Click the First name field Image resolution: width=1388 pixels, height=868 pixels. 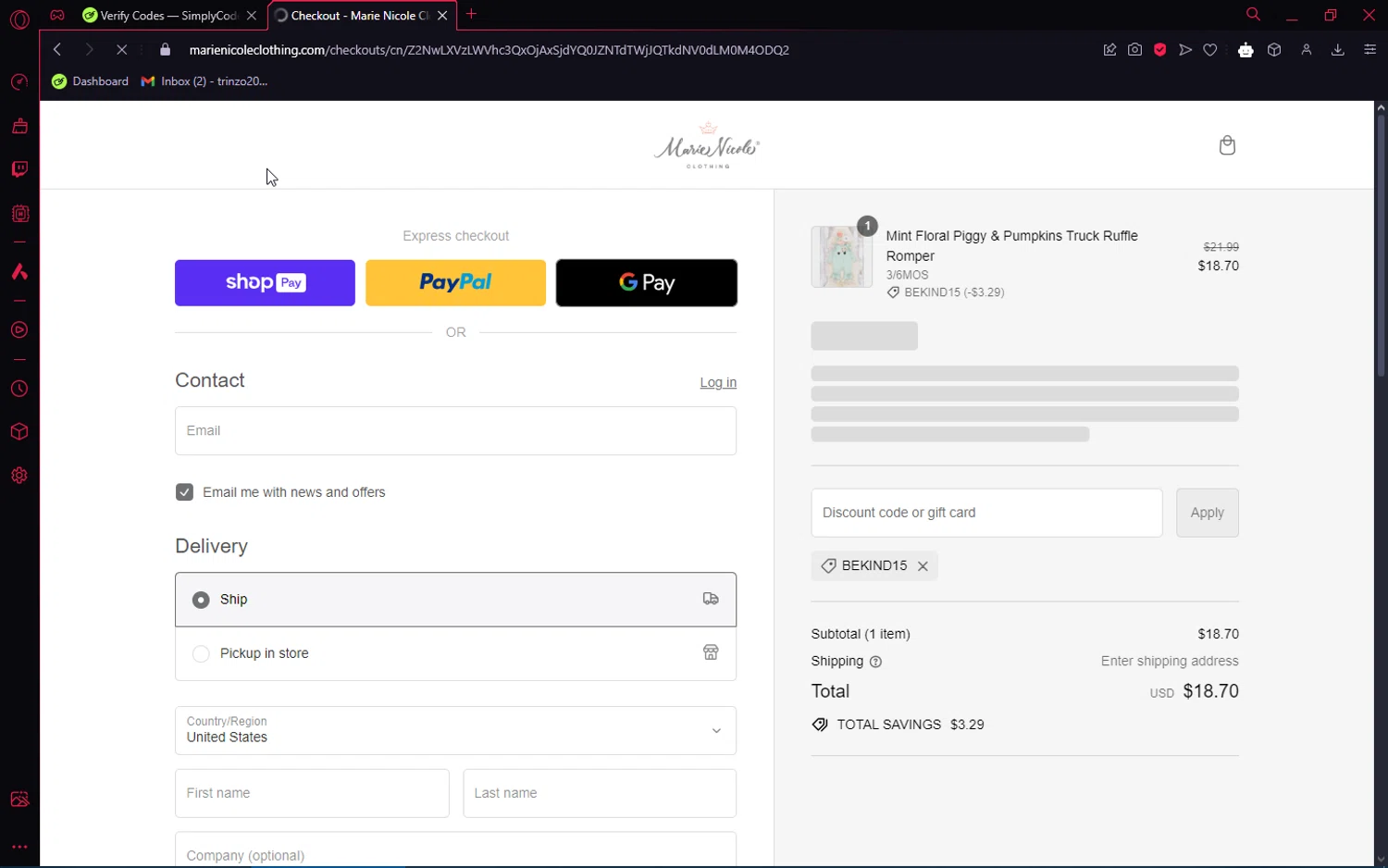[x=312, y=793]
